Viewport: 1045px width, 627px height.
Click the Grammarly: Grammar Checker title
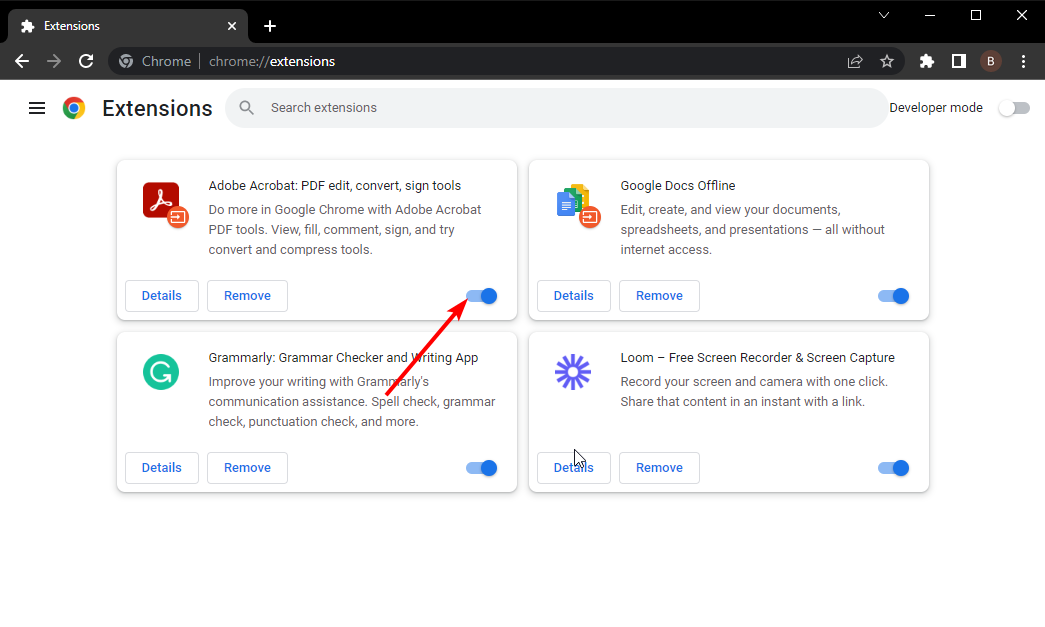click(x=343, y=358)
